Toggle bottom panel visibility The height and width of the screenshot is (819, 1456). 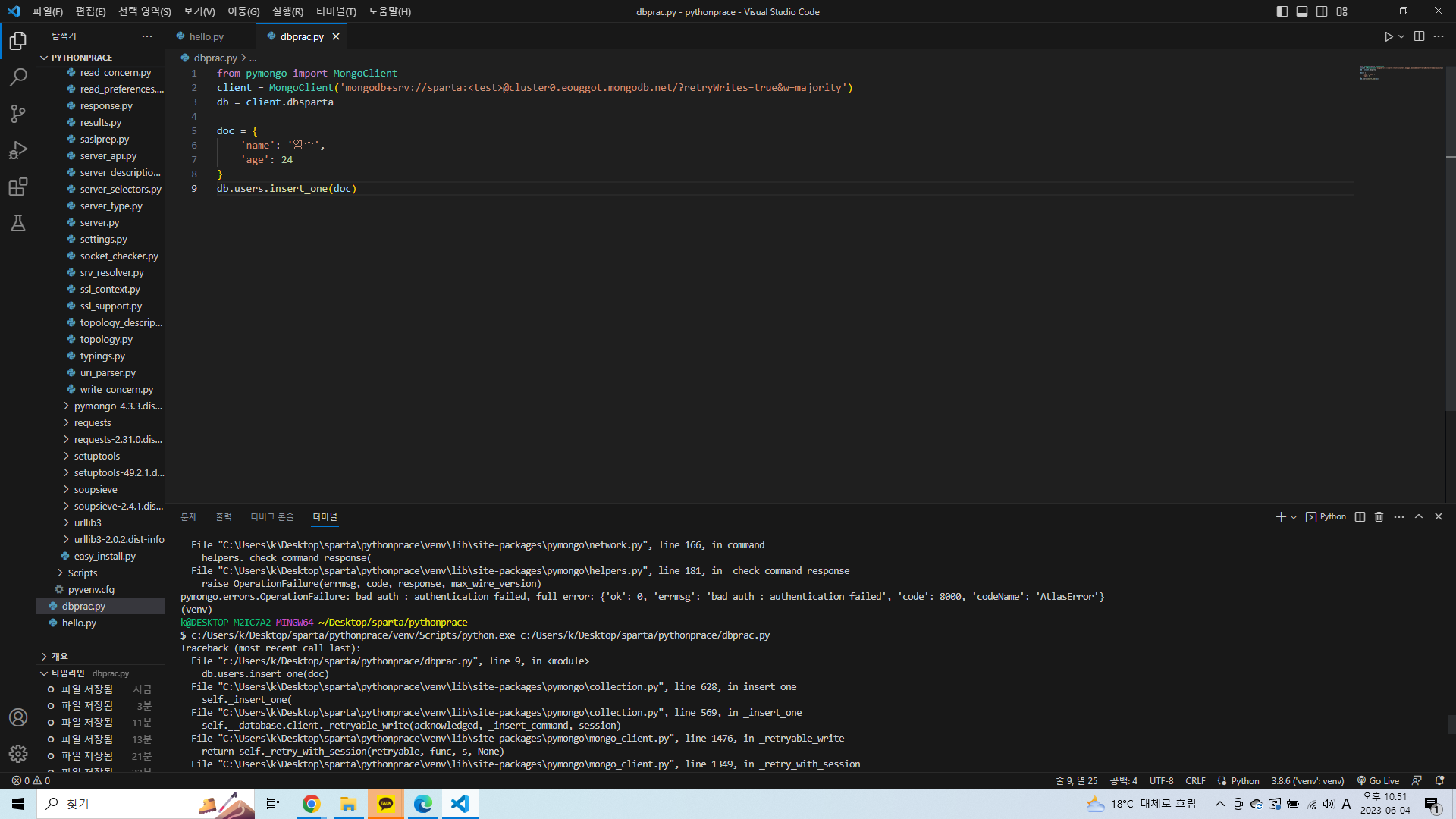point(1302,11)
